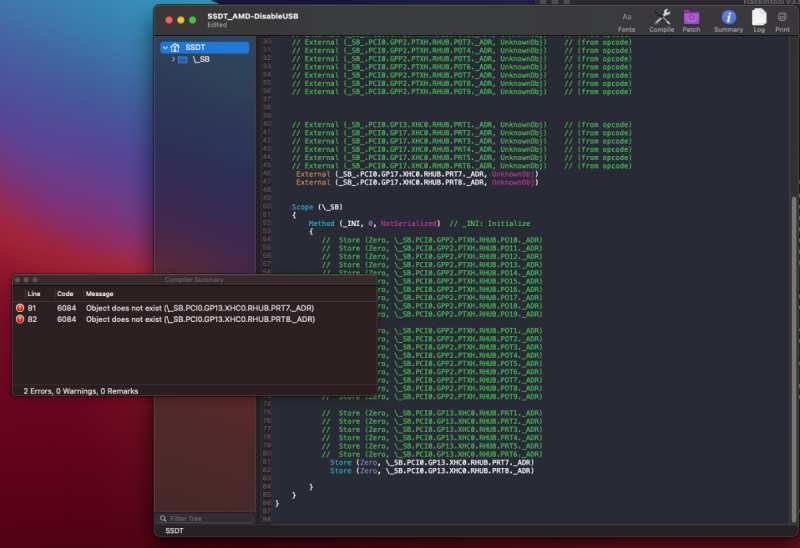Image resolution: width=800 pixels, height=548 pixels.
Task: Close the Compiler Summary window
Action: (x=19, y=280)
